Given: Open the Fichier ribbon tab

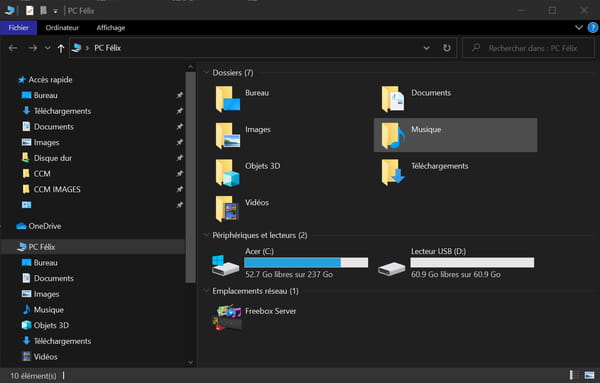Looking at the screenshot, I should click(18, 28).
